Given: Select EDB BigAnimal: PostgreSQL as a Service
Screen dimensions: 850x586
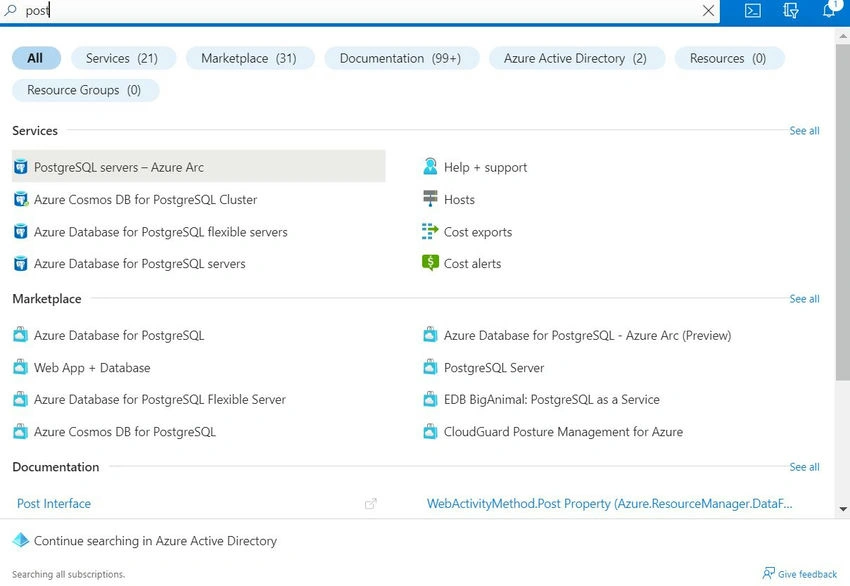Looking at the screenshot, I should 551,400.
